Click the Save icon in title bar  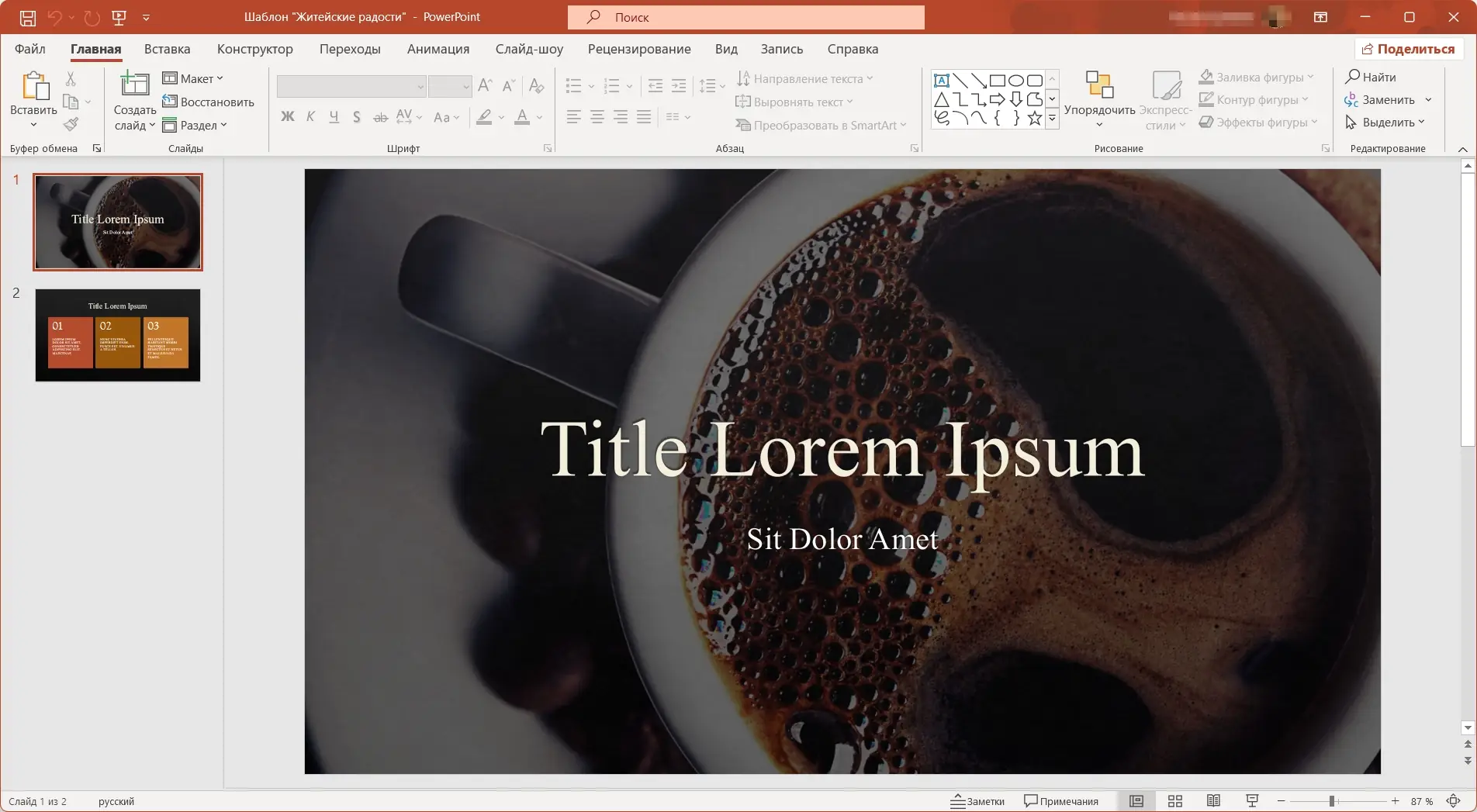27,17
